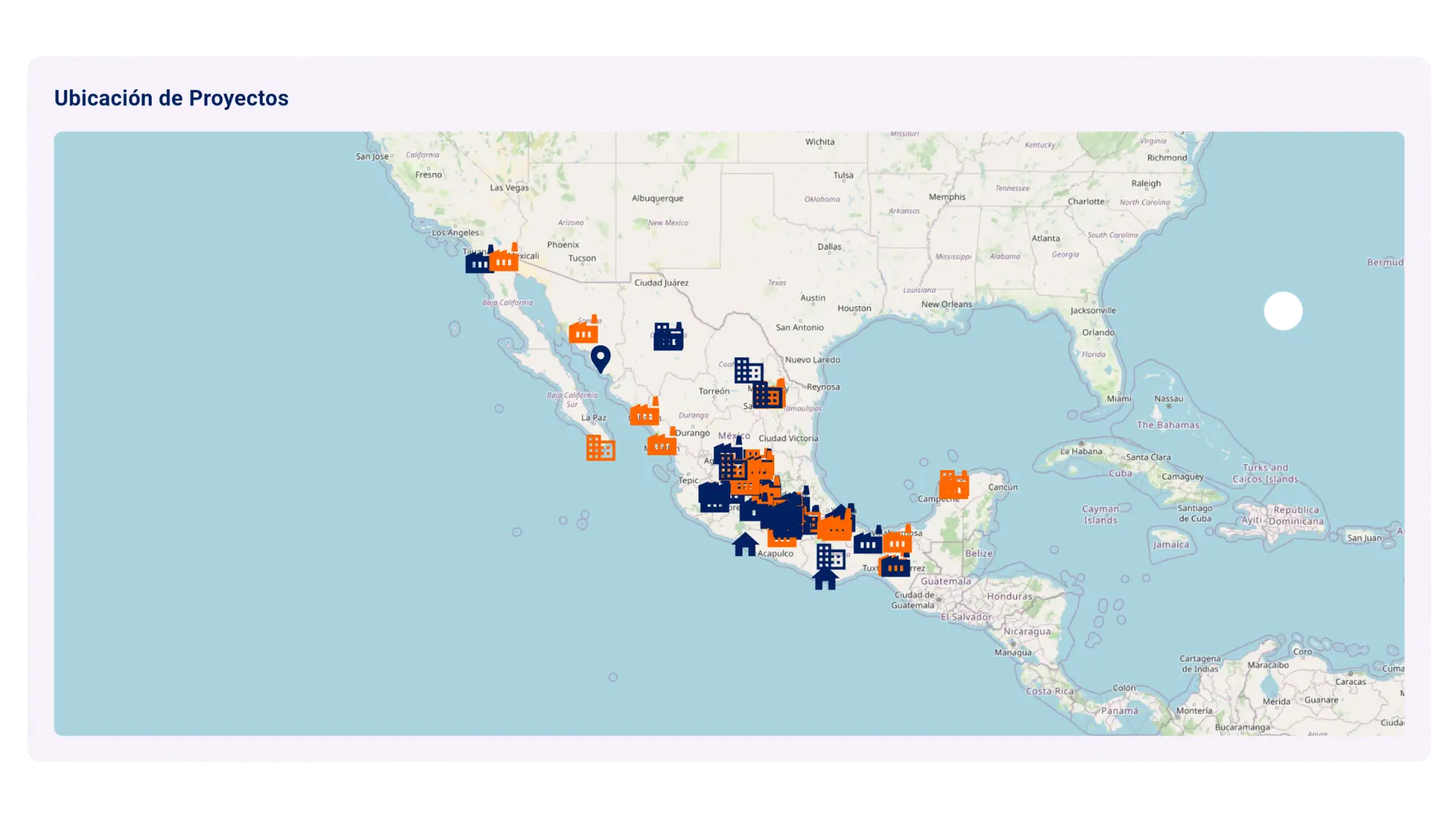The height and width of the screenshot is (819, 1456).
Task: Select the black cluster marker in the Atlantic Ocean
Action: [1283, 311]
